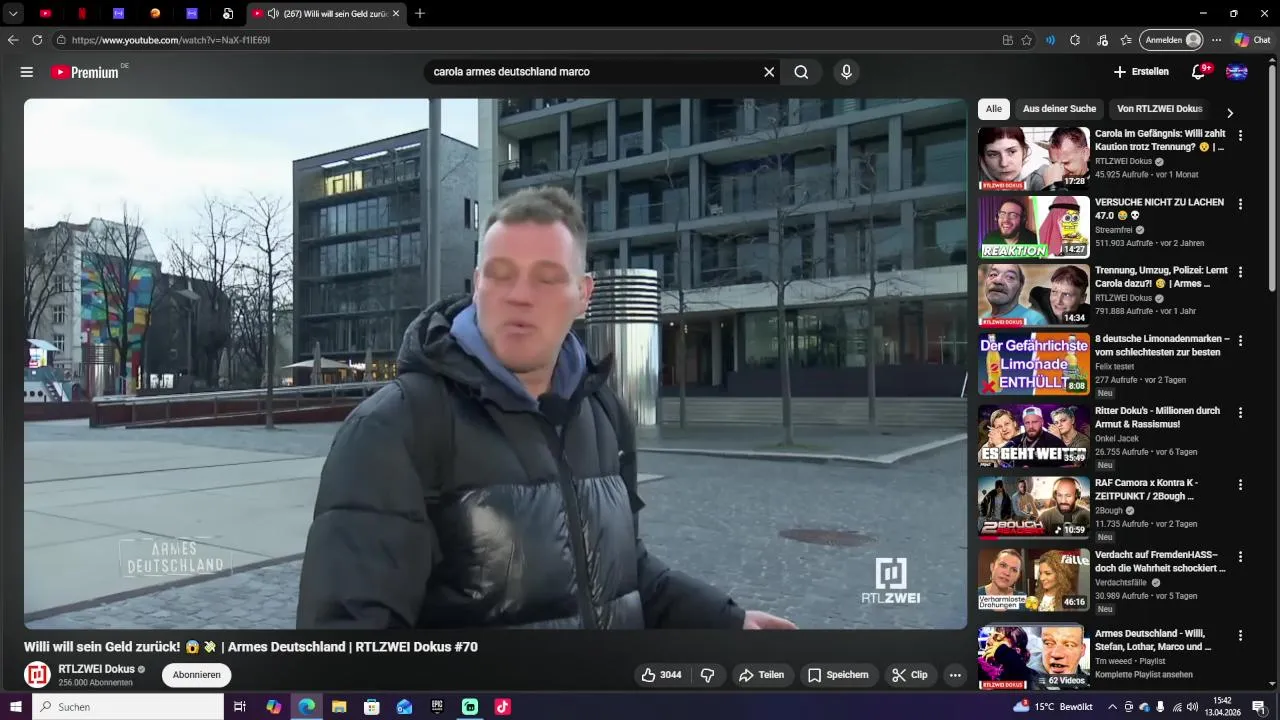
Task: Show more filter chips with arrow
Action: click(x=1230, y=113)
